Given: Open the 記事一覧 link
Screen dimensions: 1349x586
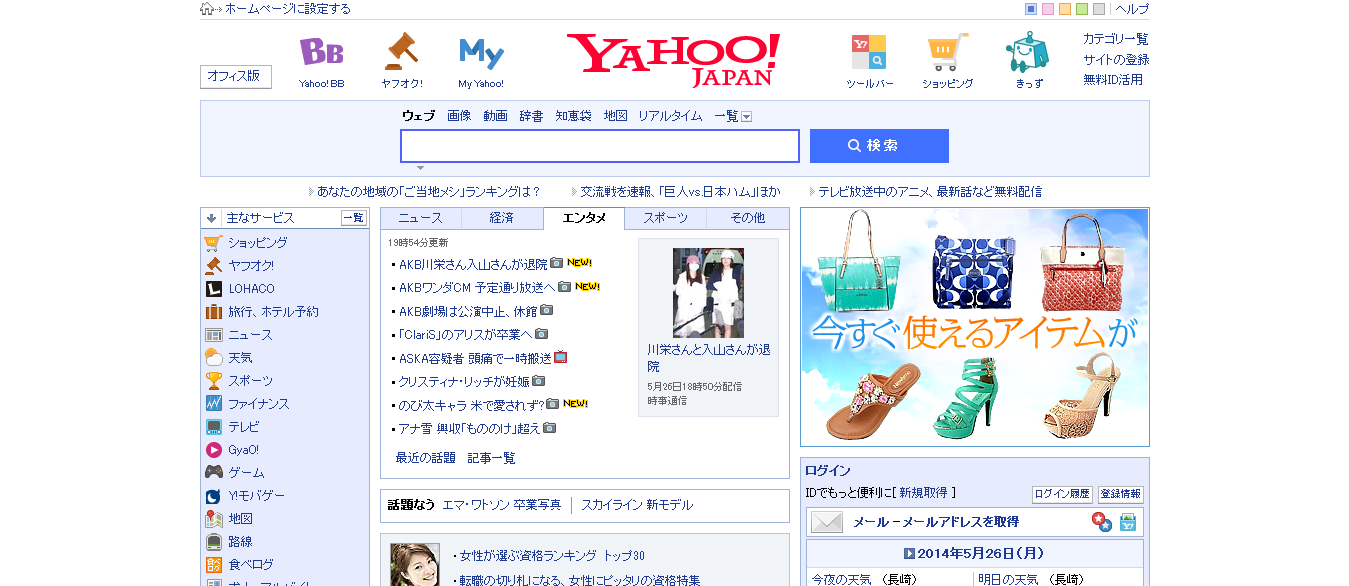Looking at the screenshot, I should [492, 458].
